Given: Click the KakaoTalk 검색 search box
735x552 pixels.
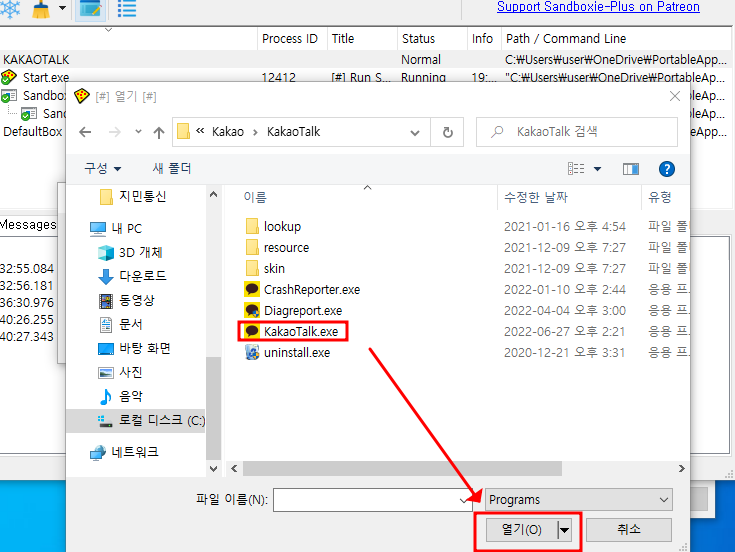Looking at the screenshot, I should click(577, 132).
